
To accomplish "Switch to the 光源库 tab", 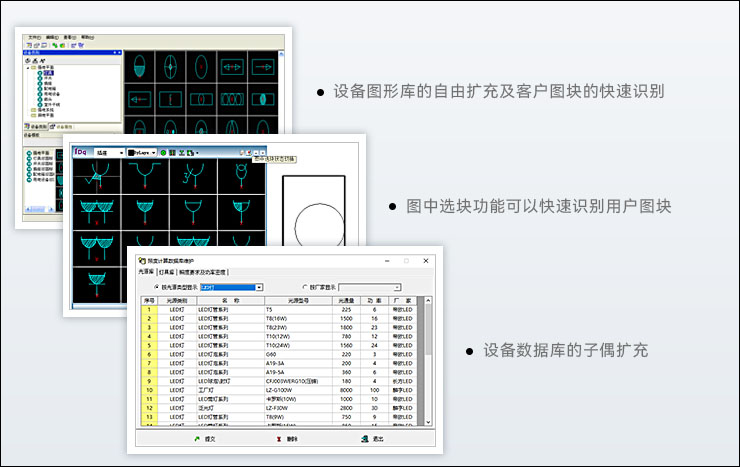I will [146, 271].
